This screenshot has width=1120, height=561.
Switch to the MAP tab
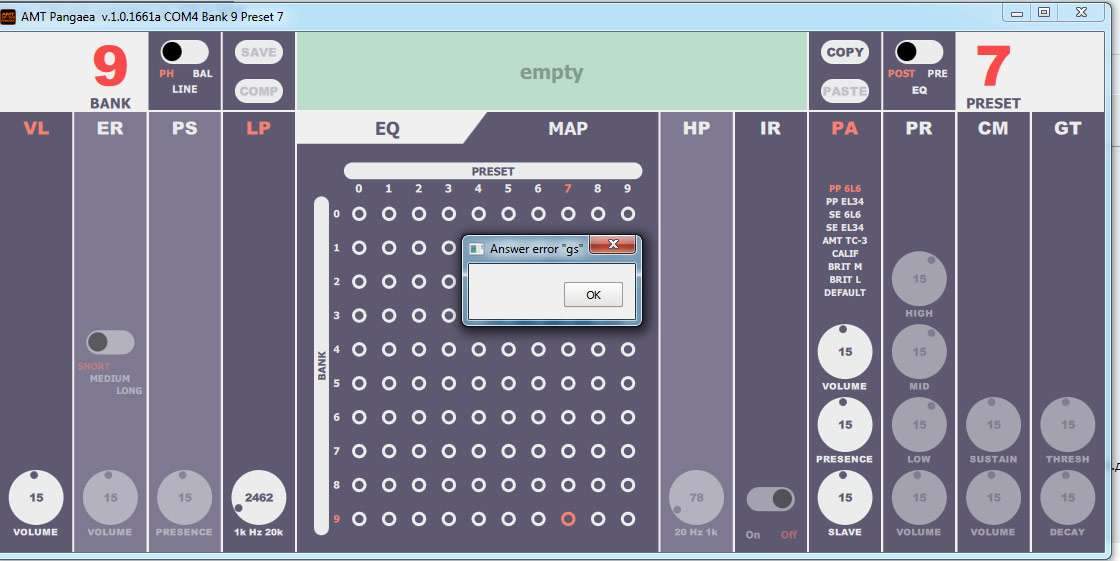pyautogui.click(x=568, y=129)
